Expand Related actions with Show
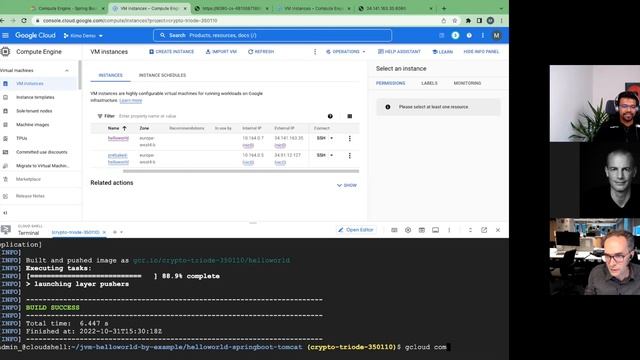The width and height of the screenshot is (640, 360). pyautogui.click(x=347, y=185)
